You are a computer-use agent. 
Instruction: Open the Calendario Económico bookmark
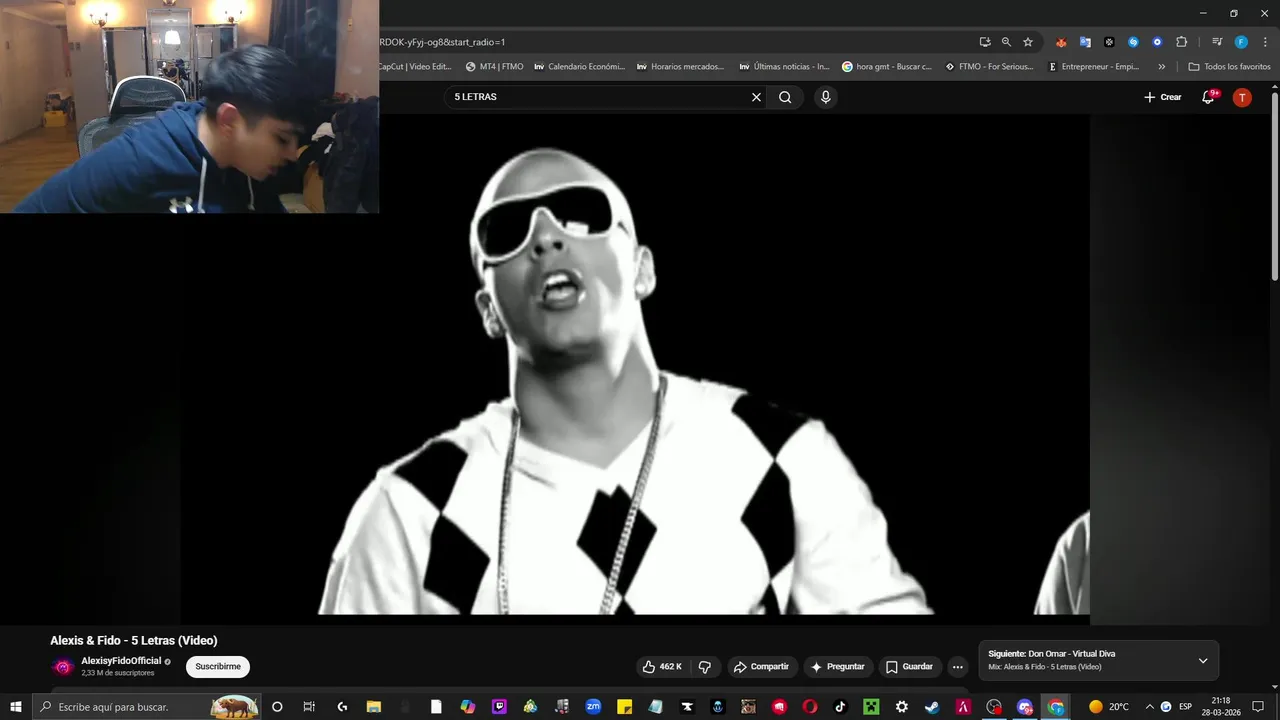[x=579, y=67]
